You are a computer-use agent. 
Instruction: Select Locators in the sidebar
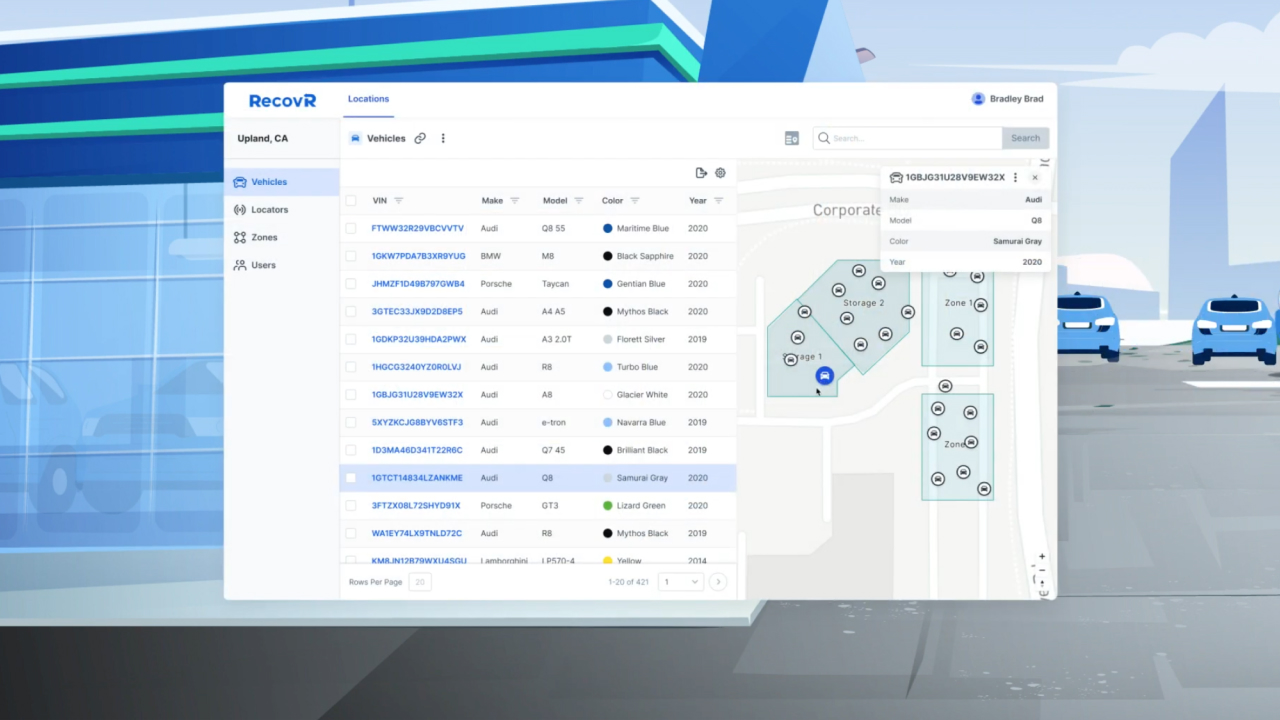[282, 210]
